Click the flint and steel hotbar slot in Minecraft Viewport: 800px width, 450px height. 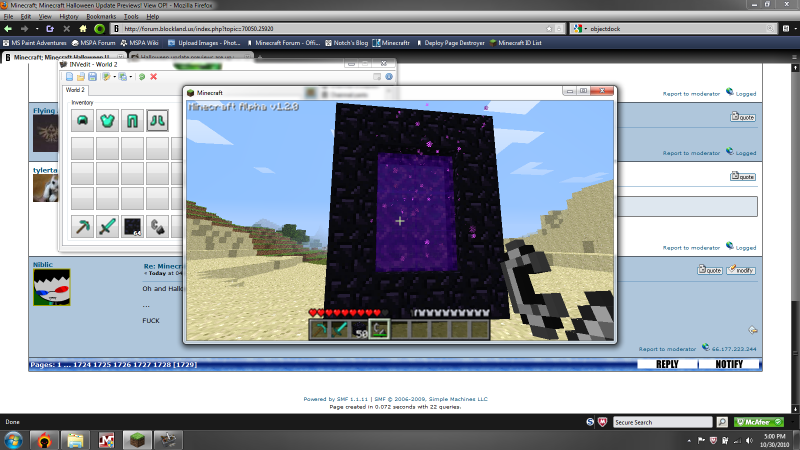[x=379, y=329]
